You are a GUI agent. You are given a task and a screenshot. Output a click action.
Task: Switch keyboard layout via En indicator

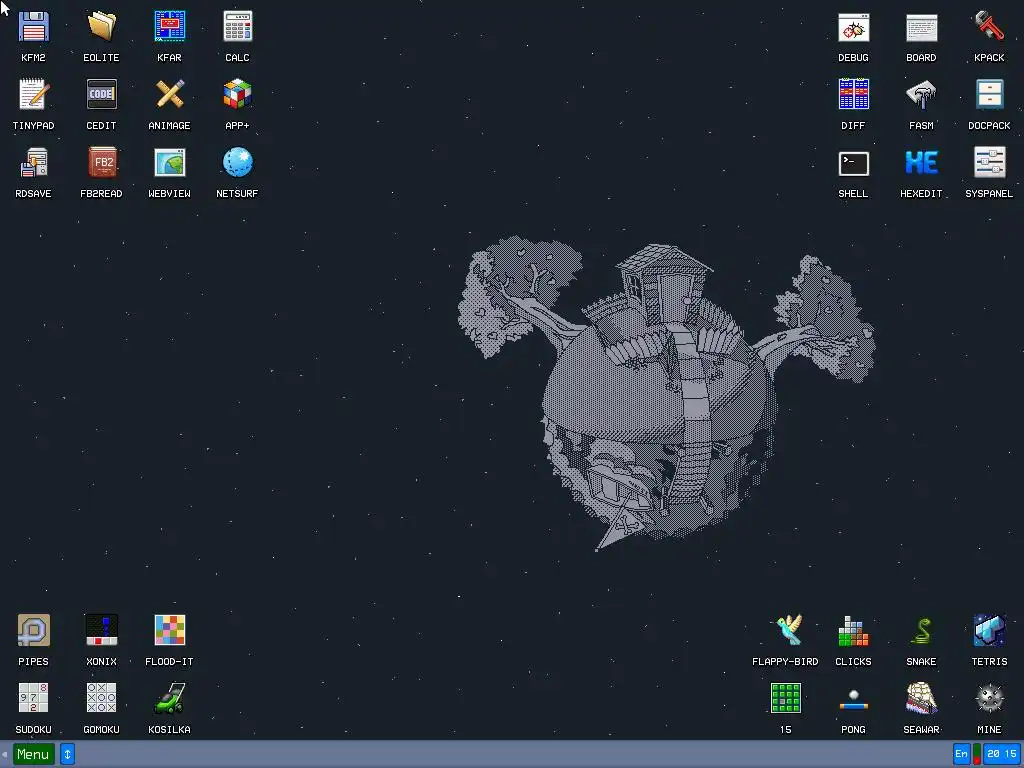[x=961, y=754]
